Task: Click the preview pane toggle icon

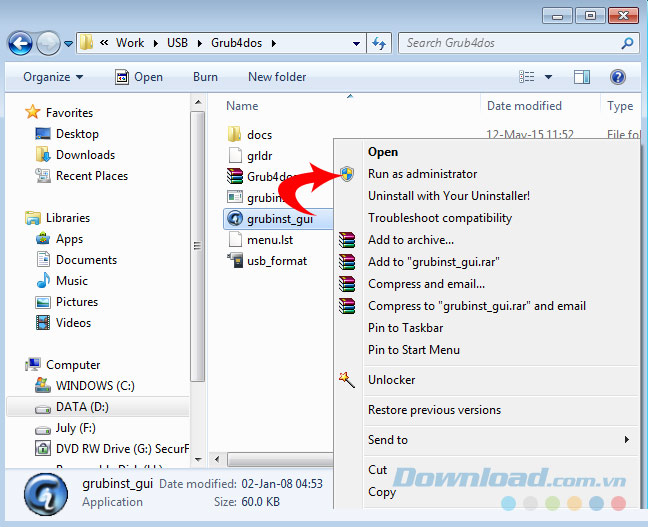Action: tap(582, 77)
